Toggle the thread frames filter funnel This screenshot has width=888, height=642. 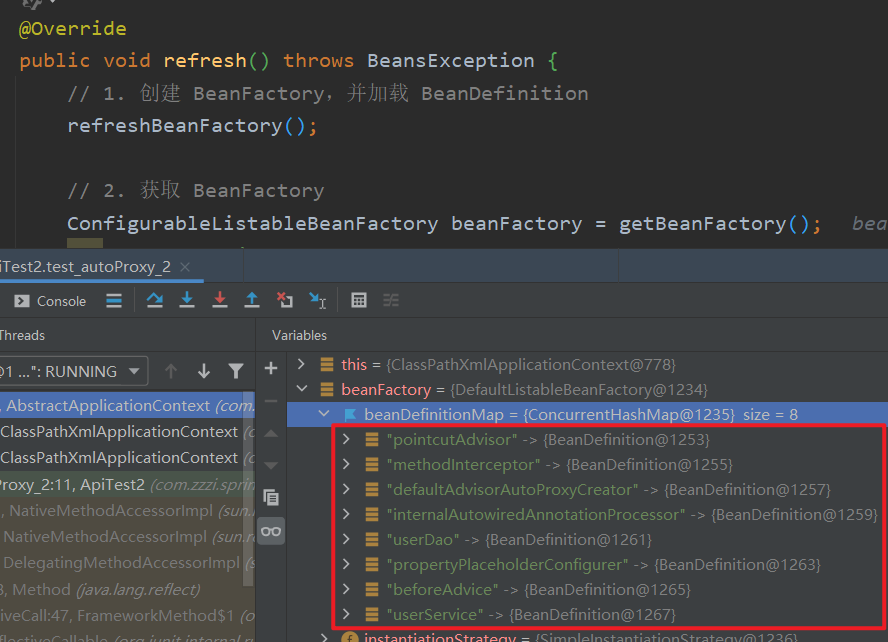point(236,371)
